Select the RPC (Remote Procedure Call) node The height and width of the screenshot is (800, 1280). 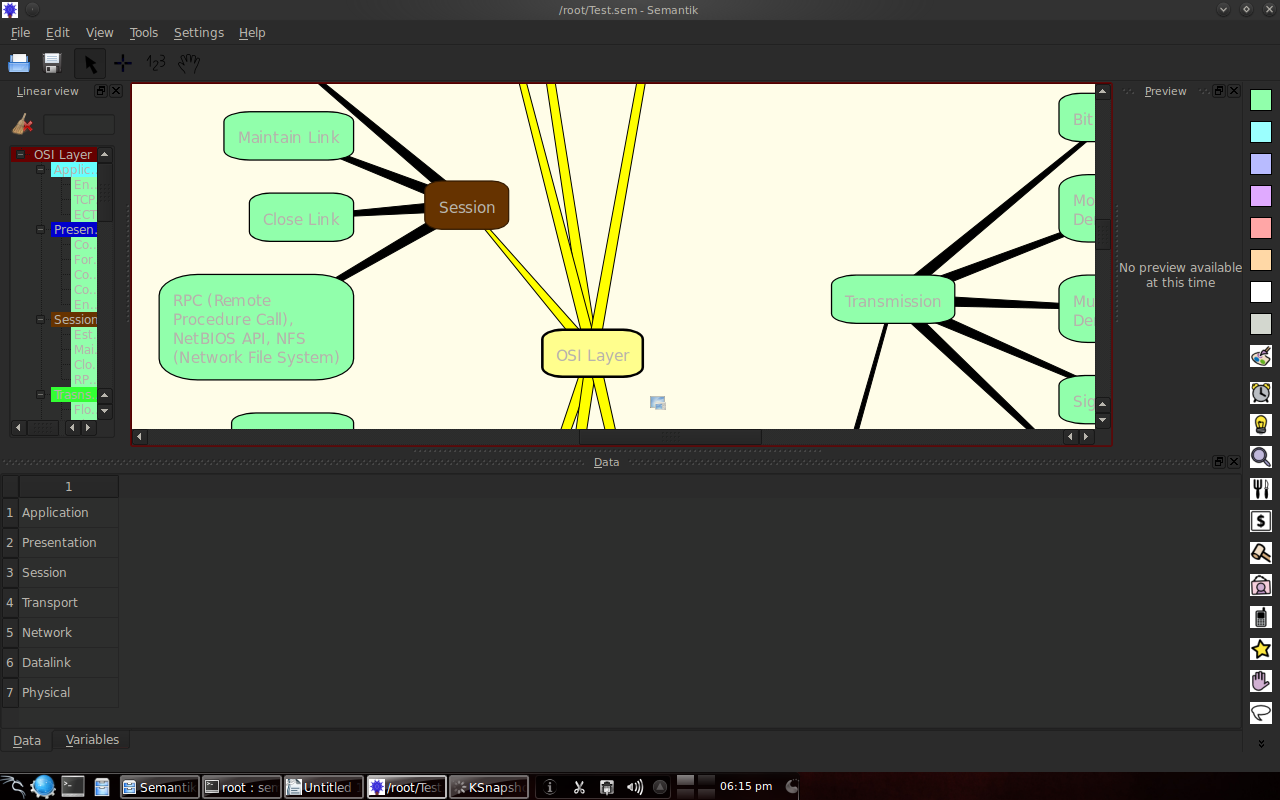click(257, 328)
